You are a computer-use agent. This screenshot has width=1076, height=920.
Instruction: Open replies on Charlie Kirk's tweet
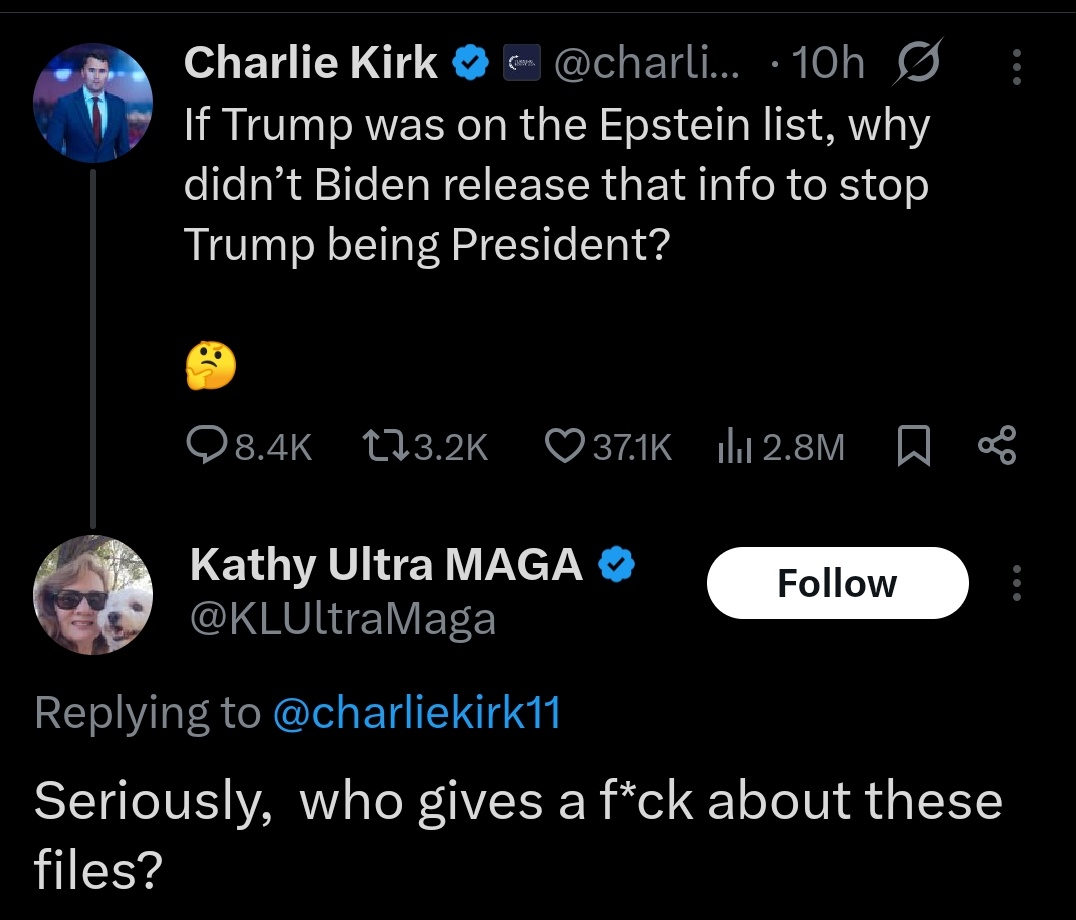click(249, 446)
